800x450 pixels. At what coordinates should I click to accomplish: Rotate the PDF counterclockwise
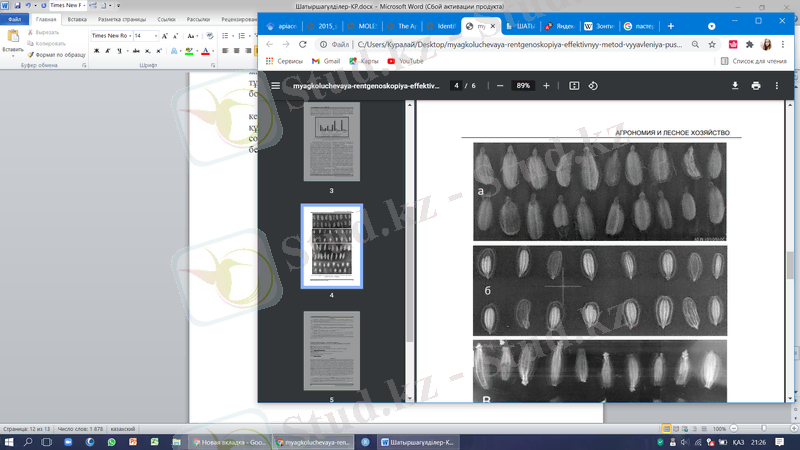pyautogui.click(x=593, y=86)
